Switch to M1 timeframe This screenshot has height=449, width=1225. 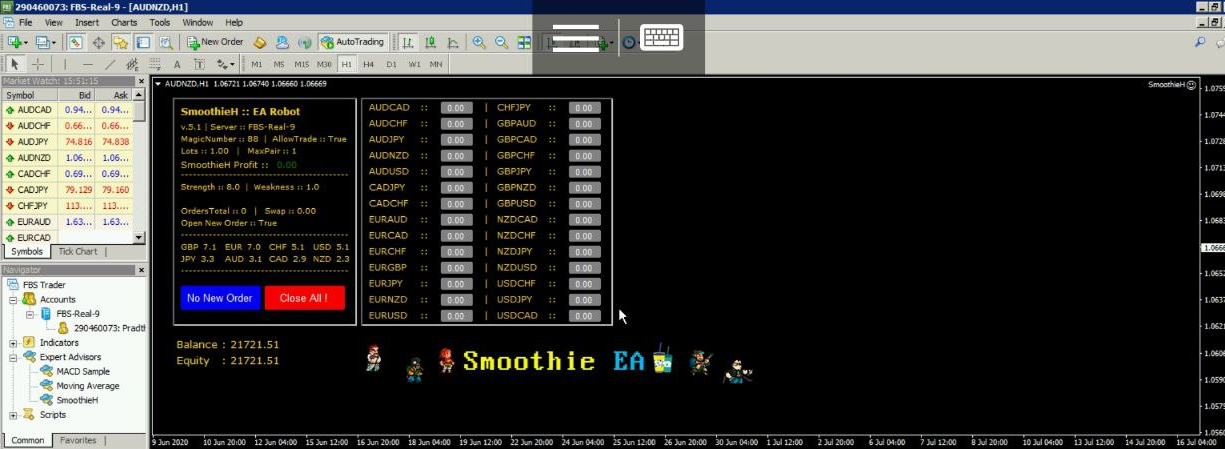tap(256, 64)
